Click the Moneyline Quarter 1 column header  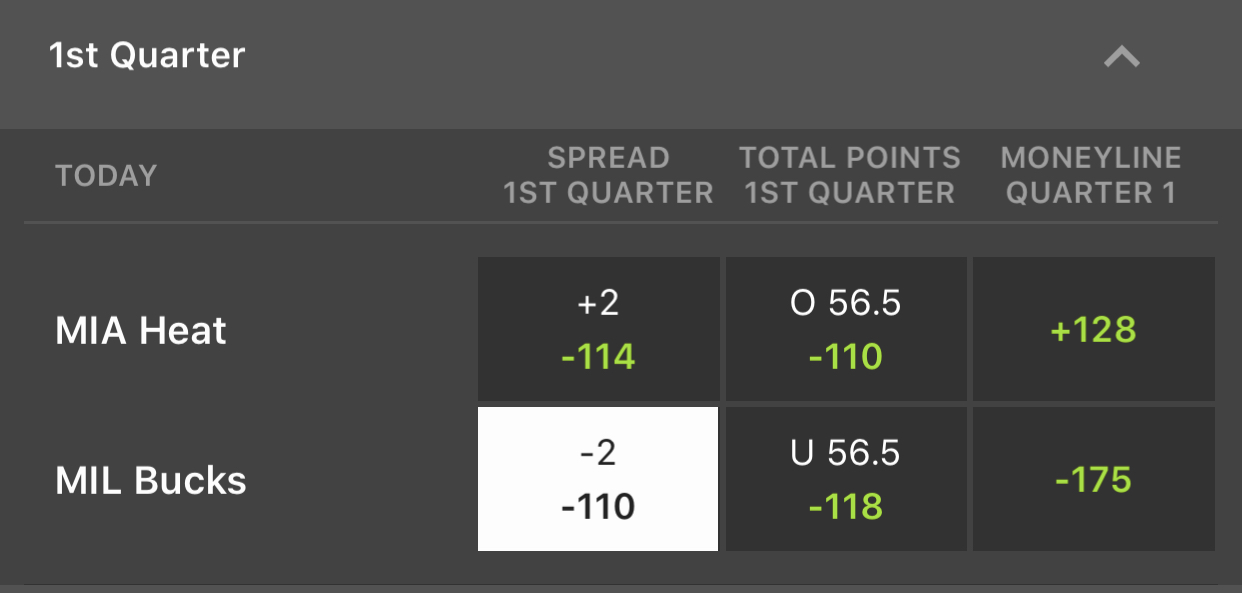[x=1091, y=175]
